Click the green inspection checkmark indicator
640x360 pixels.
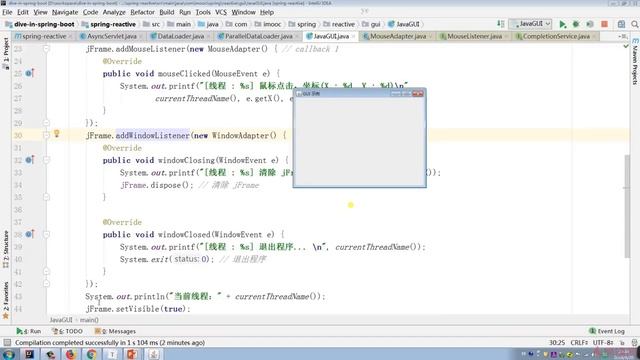[x=626, y=47]
